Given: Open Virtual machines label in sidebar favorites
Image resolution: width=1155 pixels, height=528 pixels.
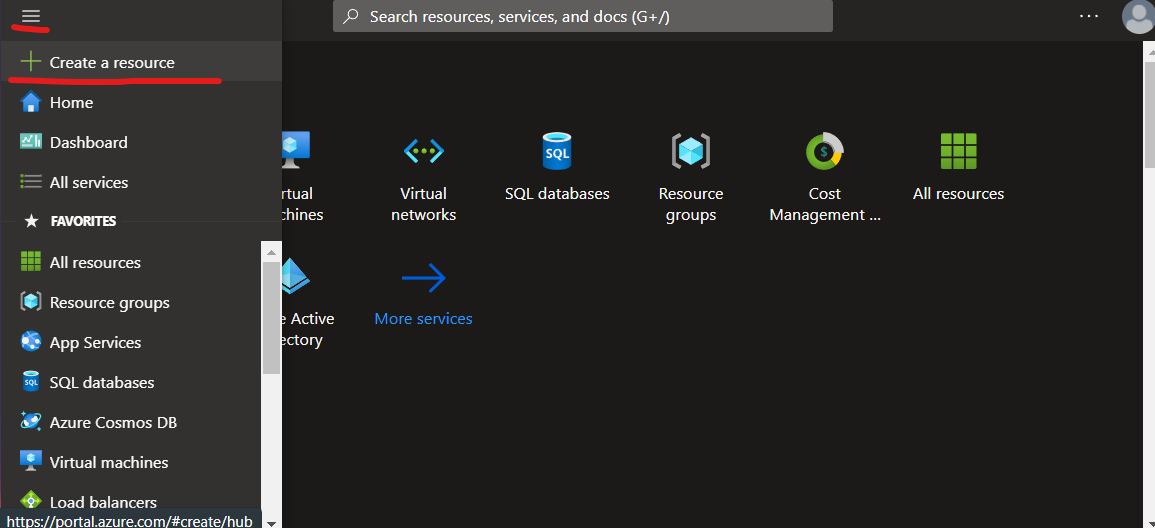Looking at the screenshot, I should tap(109, 462).
